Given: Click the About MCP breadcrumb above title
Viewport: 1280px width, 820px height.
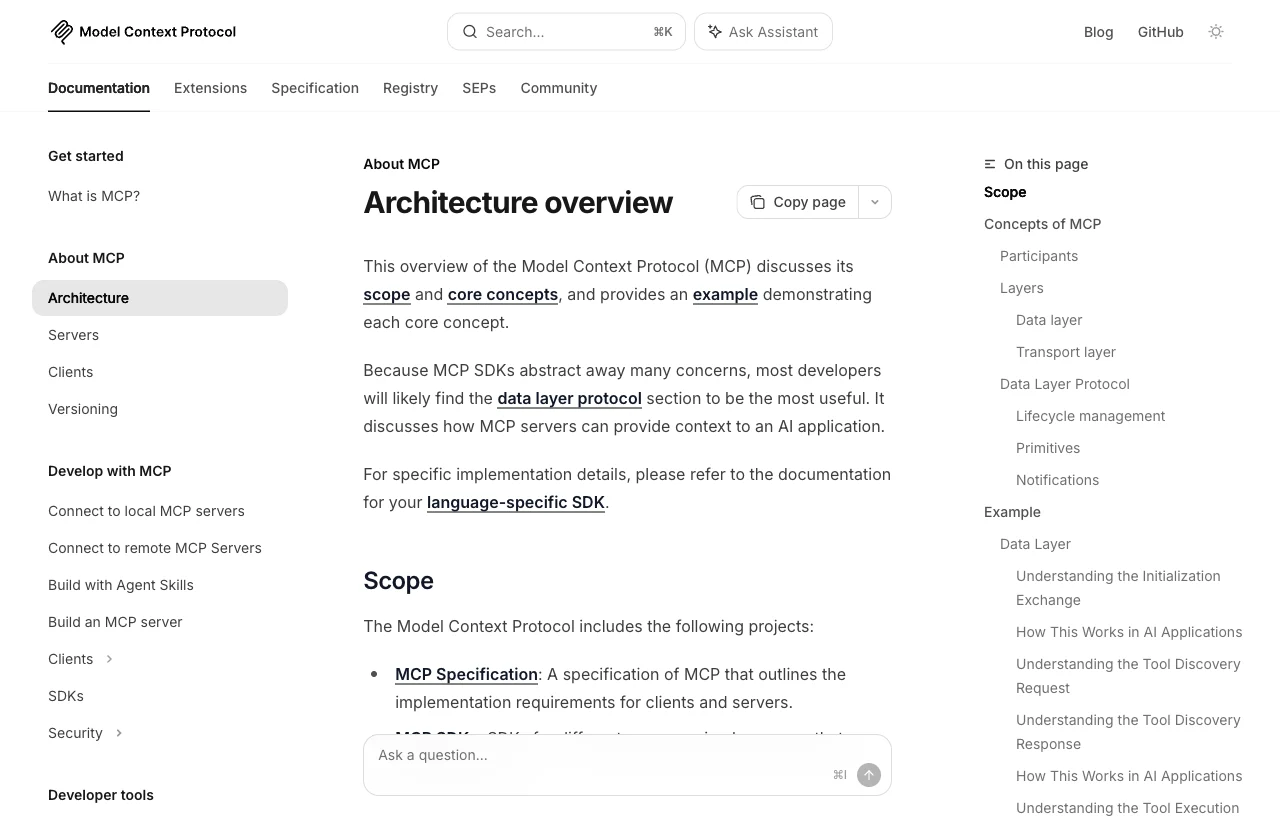Looking at the screenshot, I should point(401,164).
